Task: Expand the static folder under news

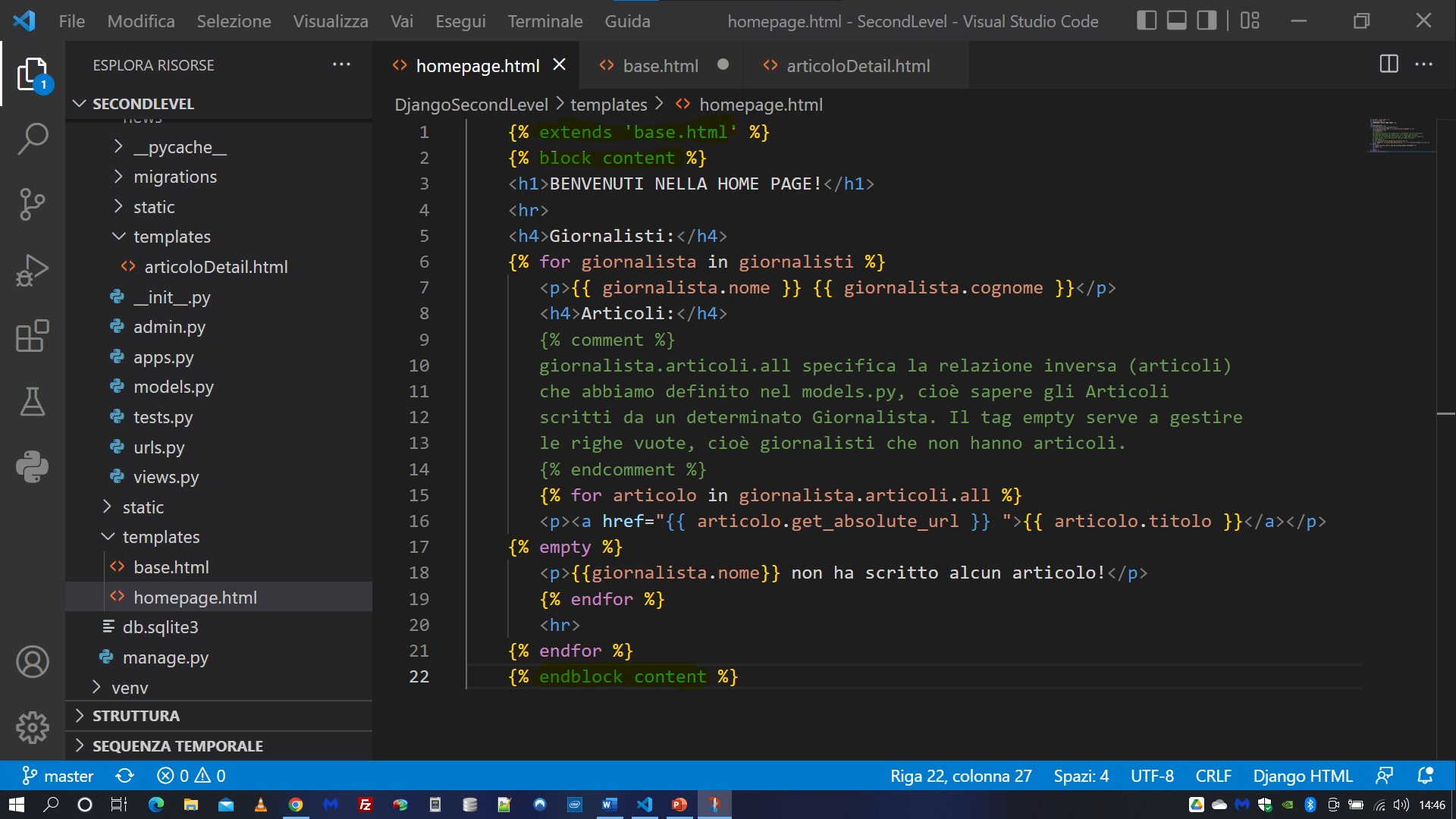Action: pos(218,207)
